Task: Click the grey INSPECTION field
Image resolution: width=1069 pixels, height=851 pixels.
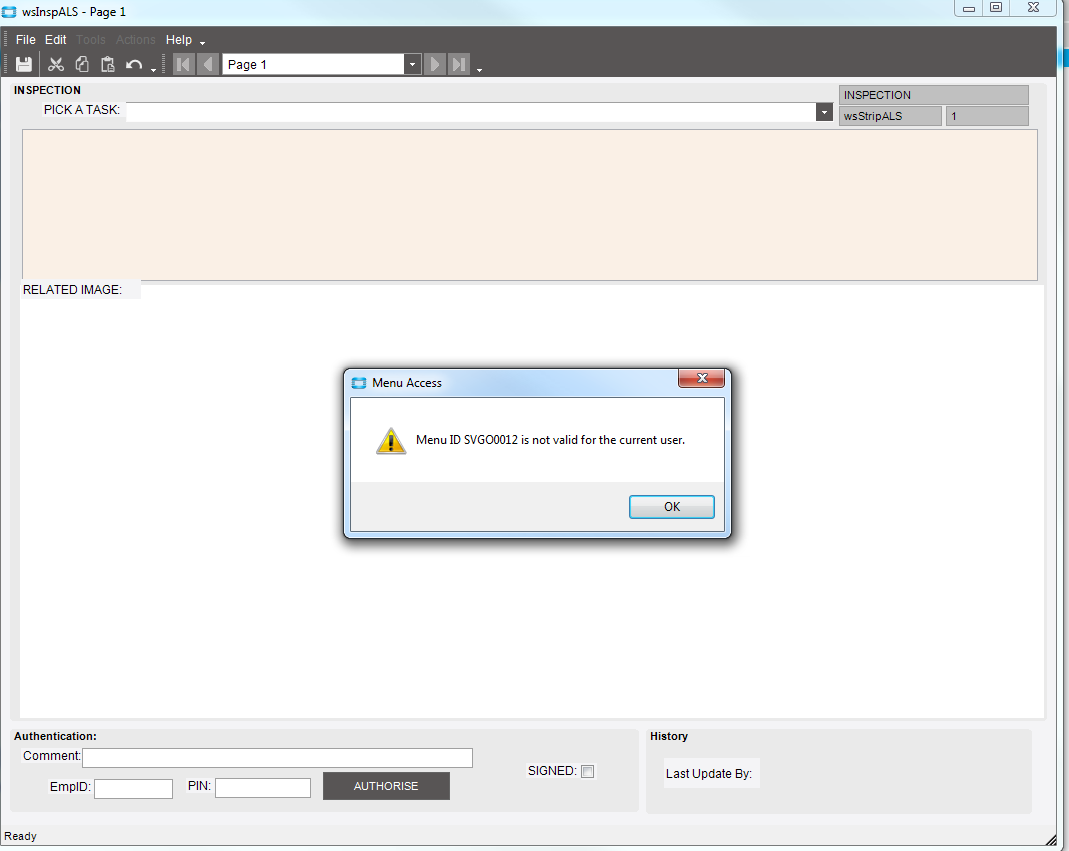Action: 933,95
